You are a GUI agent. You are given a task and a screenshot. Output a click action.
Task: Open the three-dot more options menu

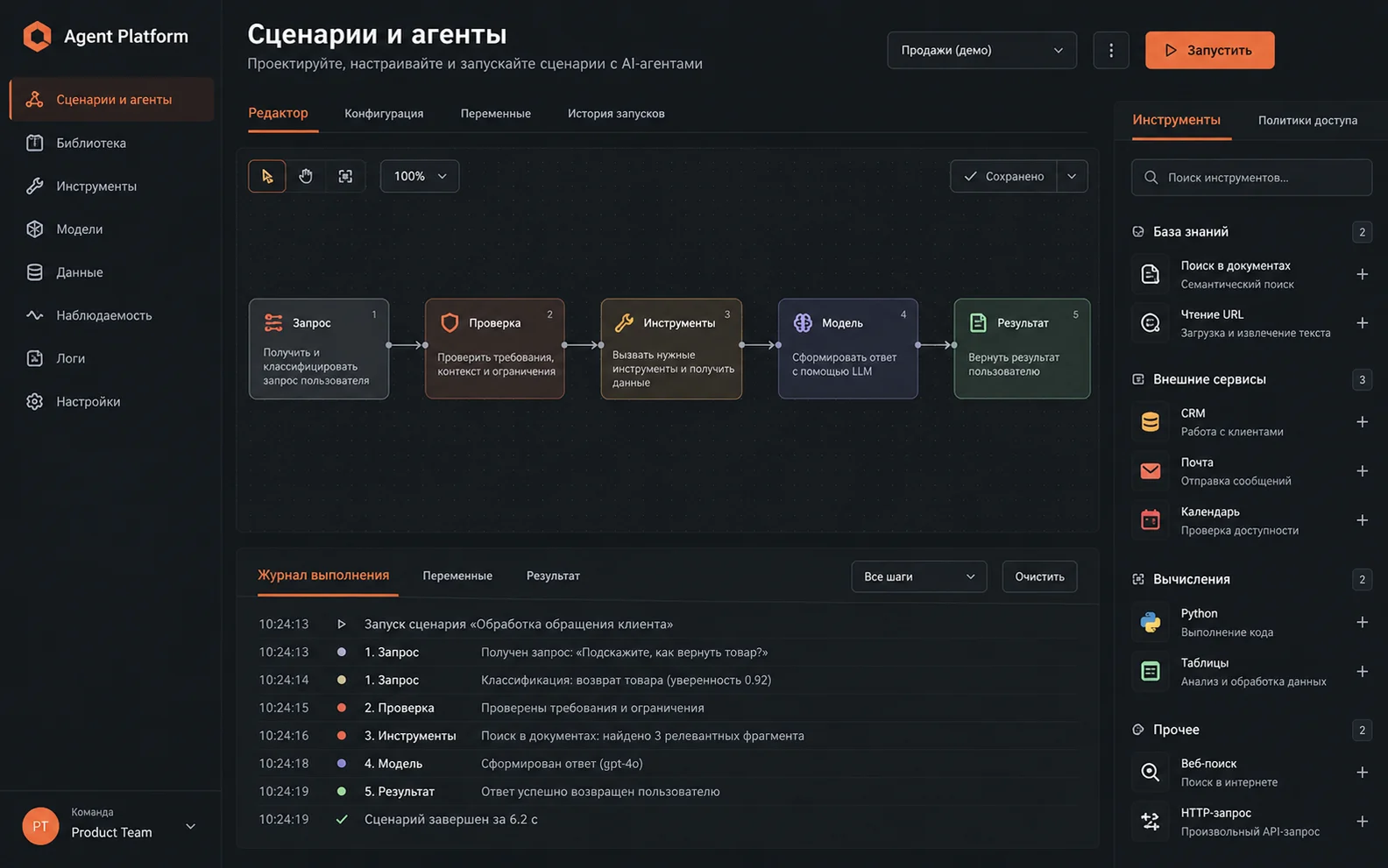tap(1111, 50)
